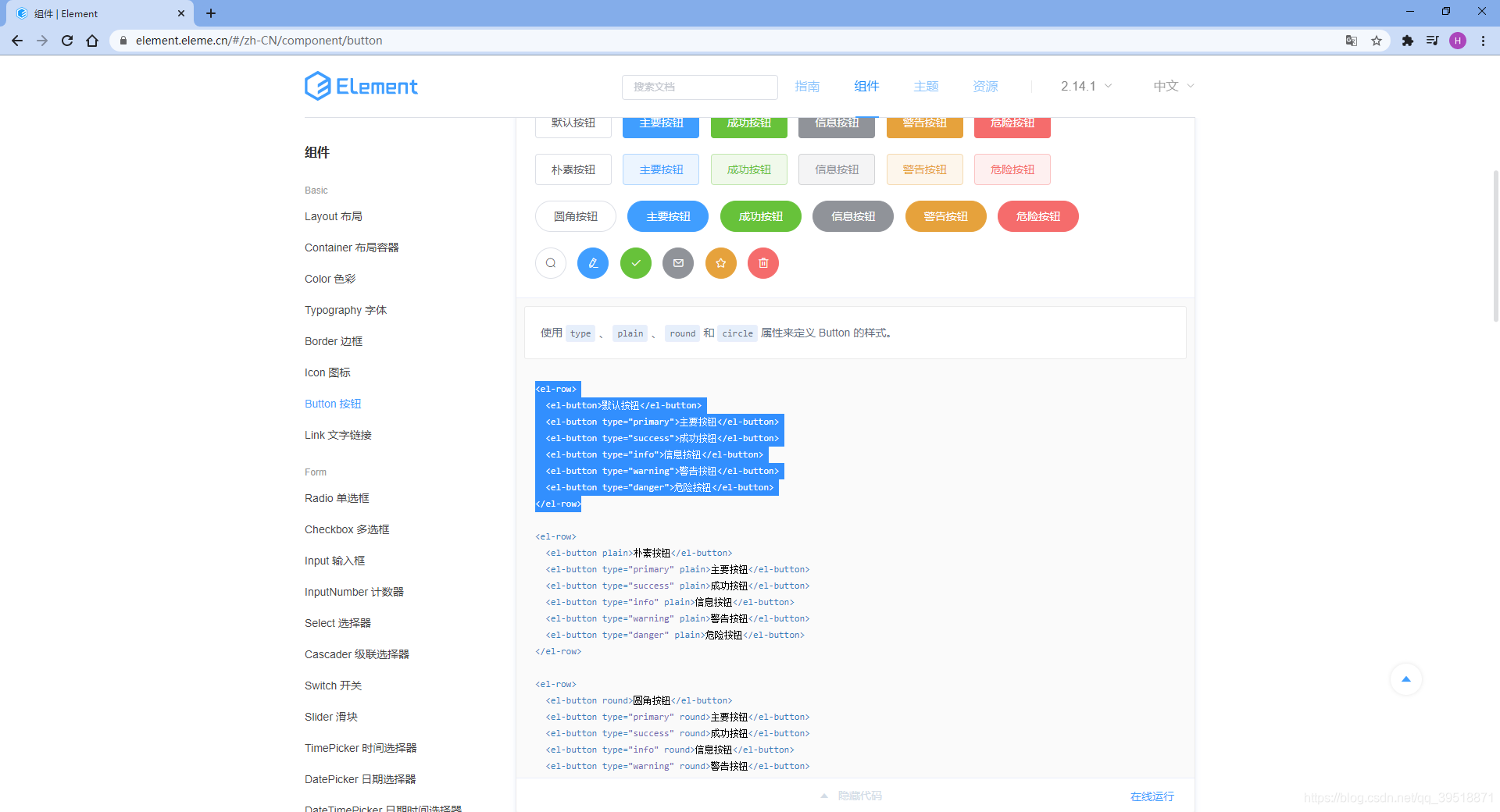Click the round 圆角按钮 button
1500x812 pixels.
(576, 216)
